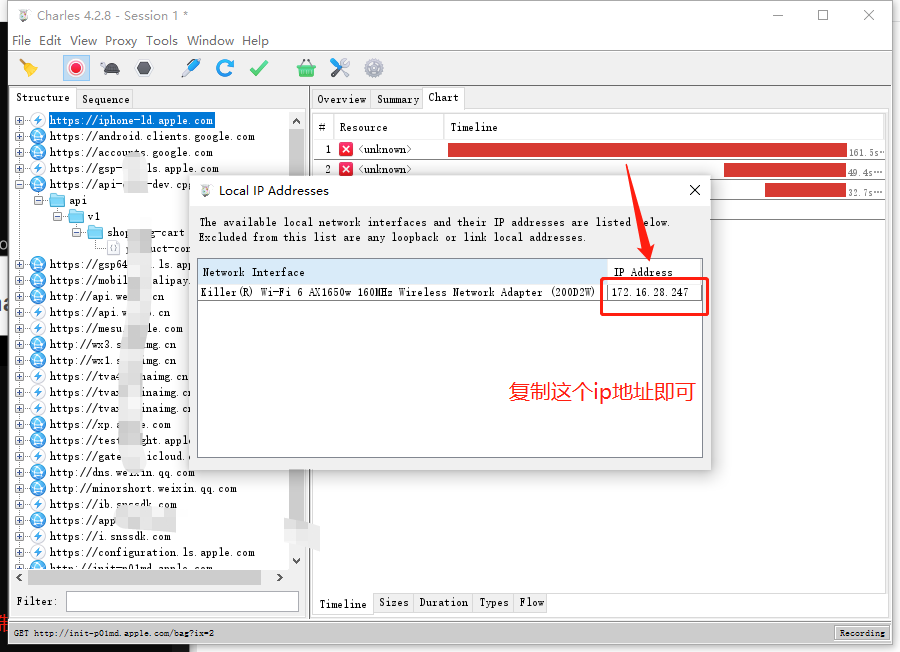Click the green checkmark Validate icon
The height and width of the screenshot is (652, 900).
pos(259,68)
